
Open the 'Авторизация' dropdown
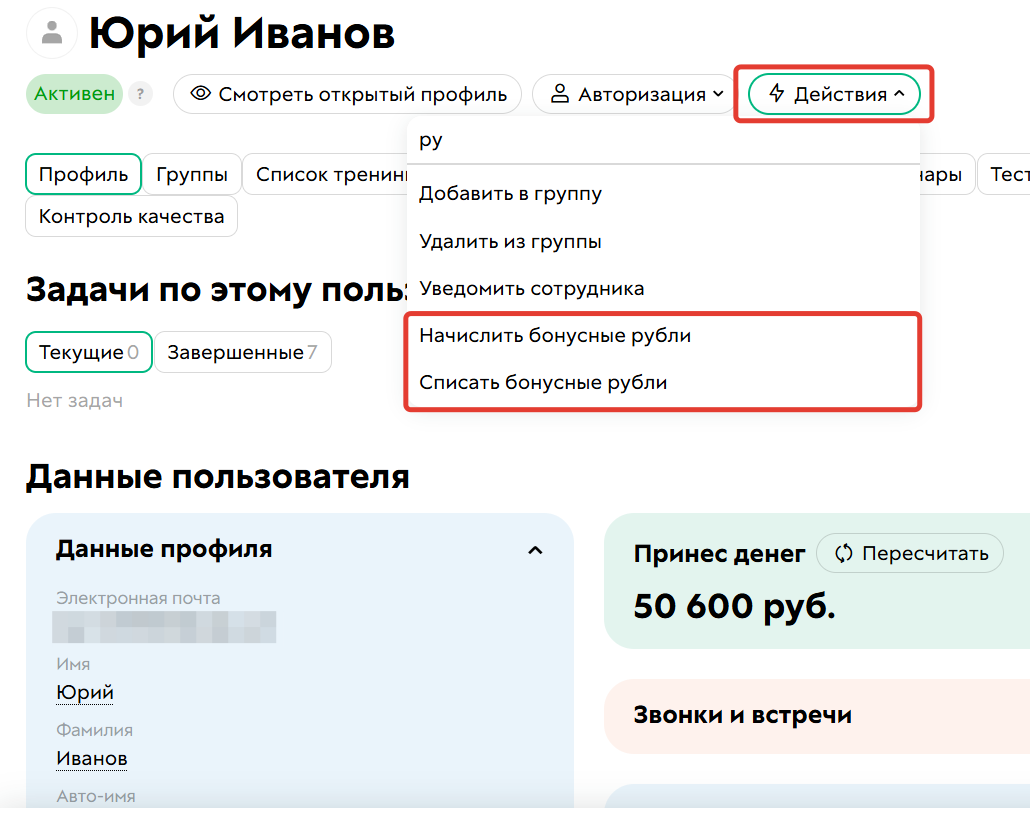(x=633, y=93)
